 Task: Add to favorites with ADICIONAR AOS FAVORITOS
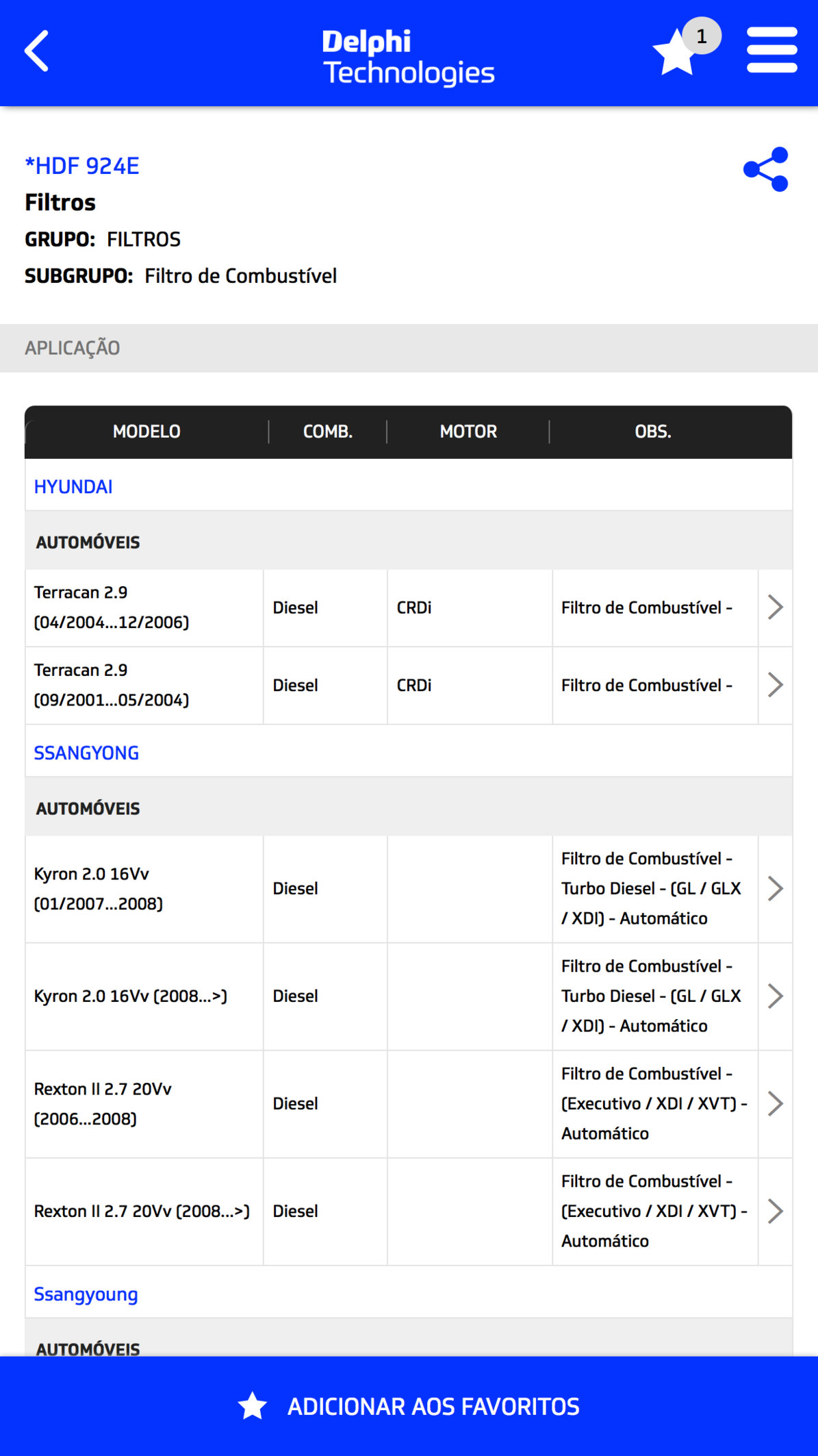coord(409,1406)
